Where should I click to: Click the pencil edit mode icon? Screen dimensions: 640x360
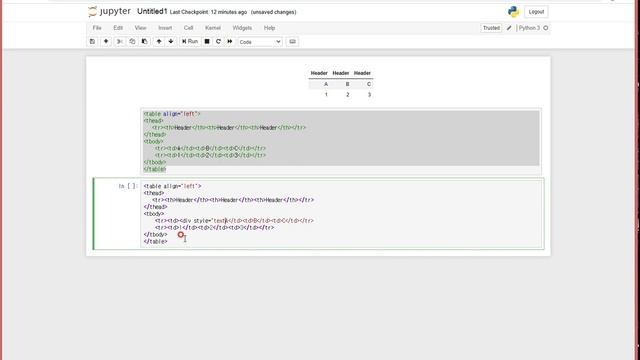pyautogui.click(x=509, y=28)
